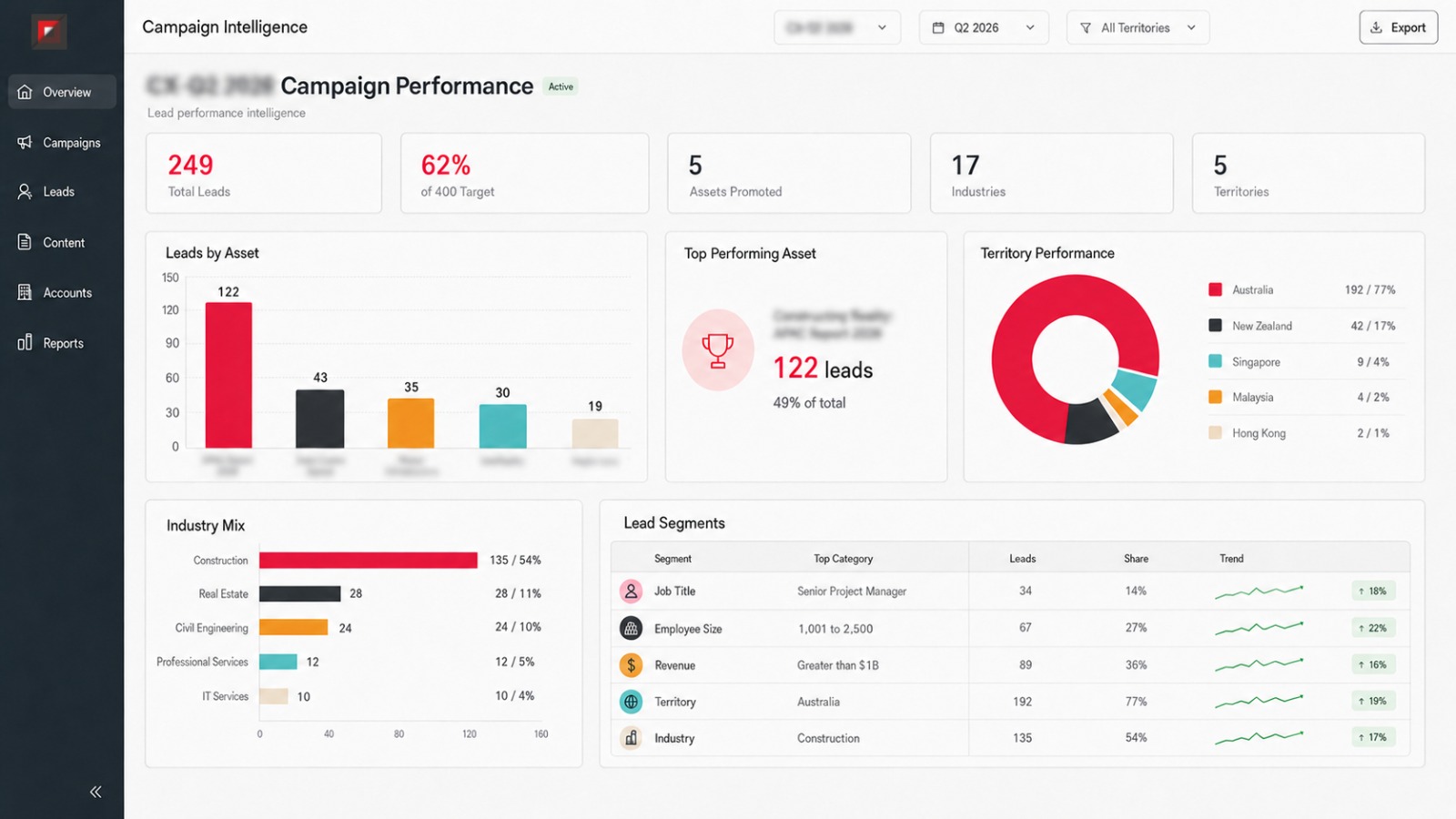The height and width of the screenshot is (819, 1456).
Task: Open the blurred campaign selector dropdown
Action: (x=837, y=28)
